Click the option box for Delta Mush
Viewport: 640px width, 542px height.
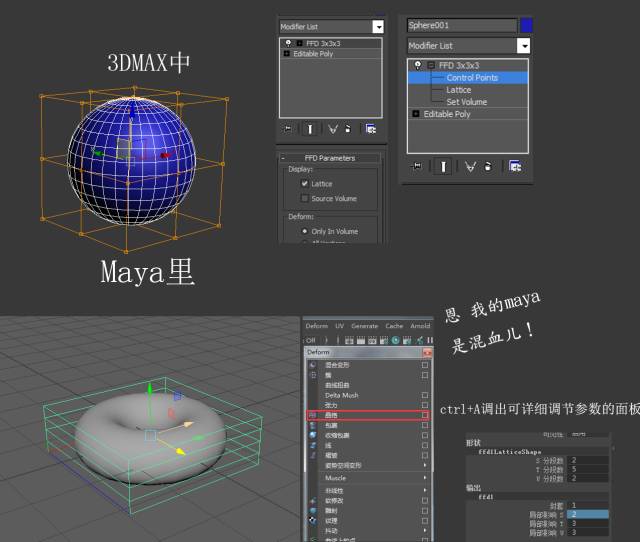pyautogui.click(x=425, y=395)
